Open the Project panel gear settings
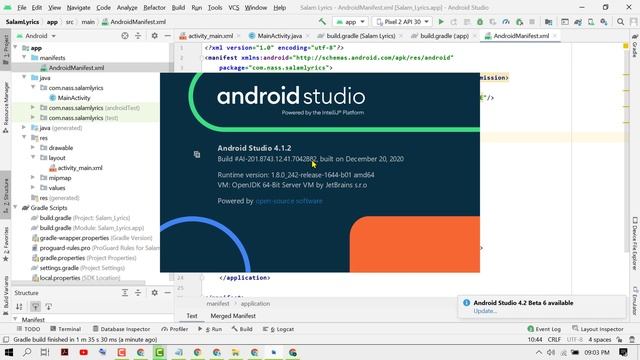 (x=154, y=36)
